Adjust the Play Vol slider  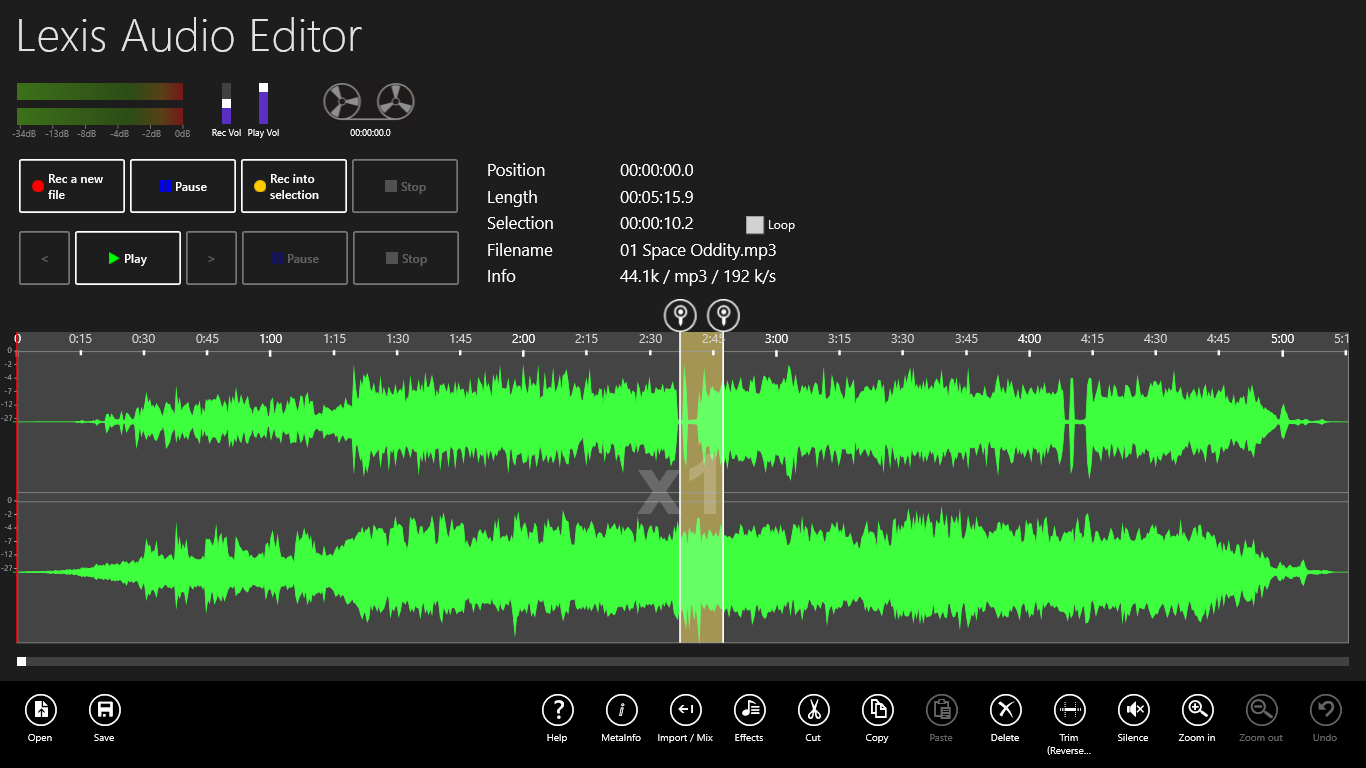pos(263,103)
